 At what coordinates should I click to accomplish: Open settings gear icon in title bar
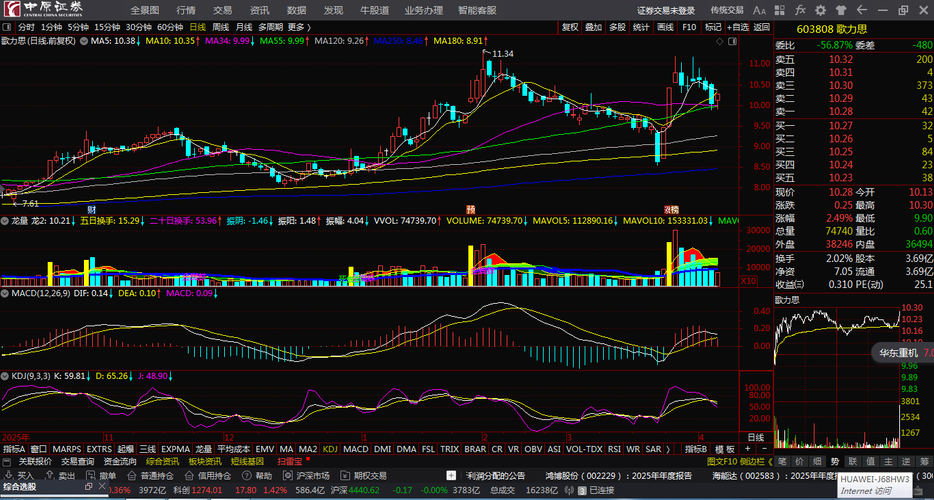821,10
